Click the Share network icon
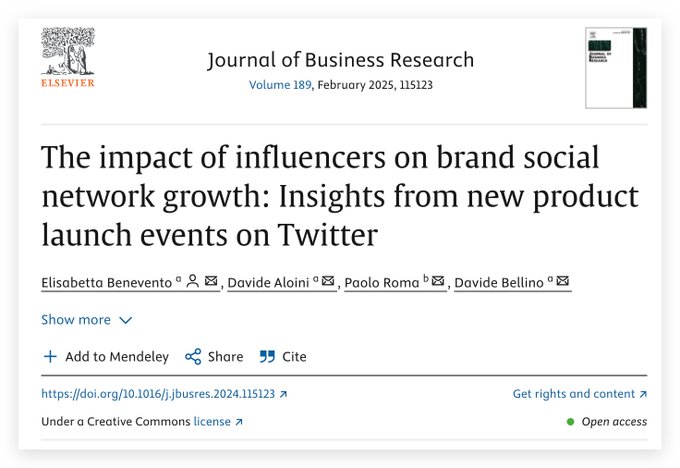This screenshot has width=680, height=468. coord(193,357)
